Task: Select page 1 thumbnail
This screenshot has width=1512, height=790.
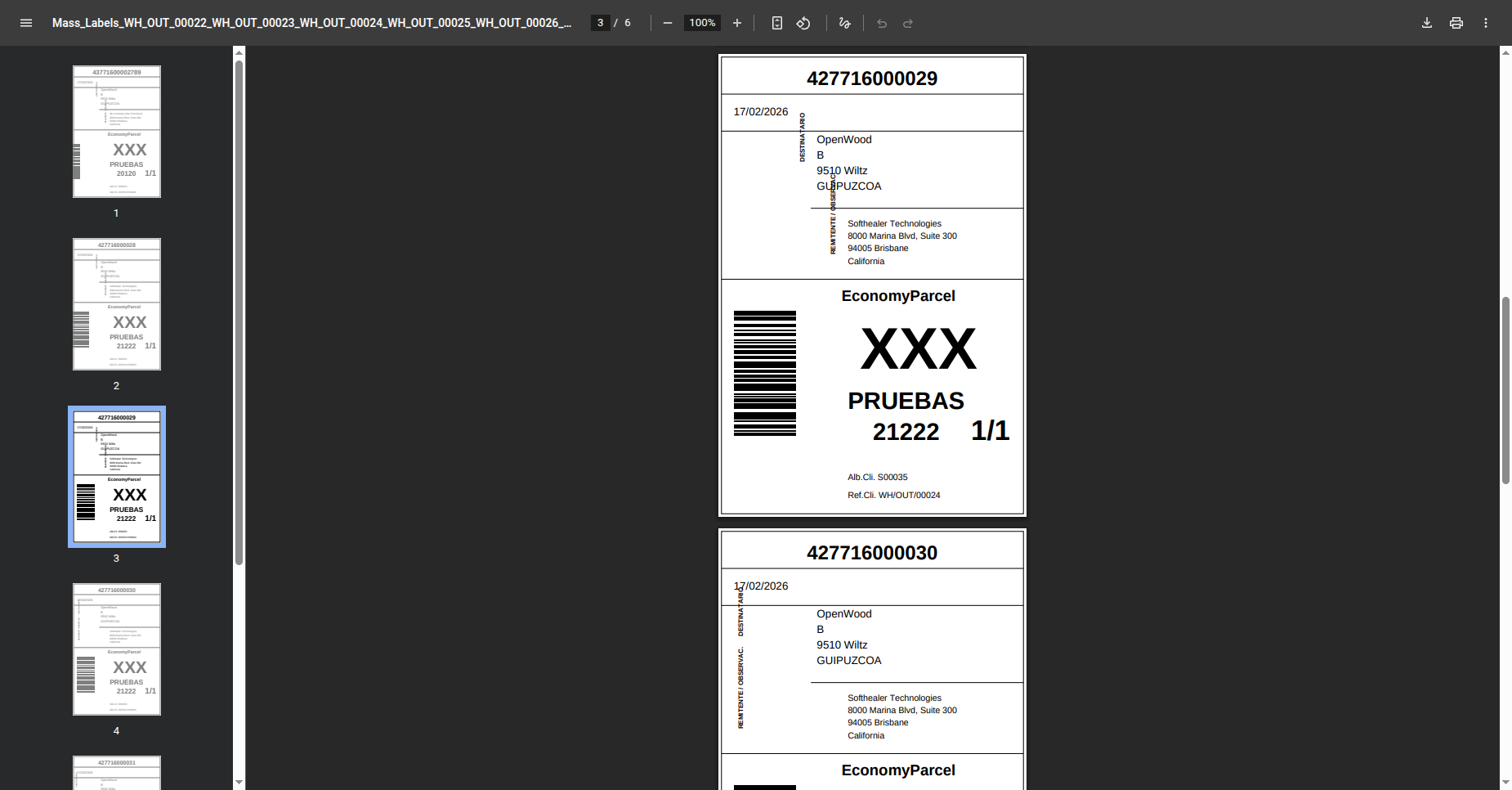Action: [x=117, y=132]
